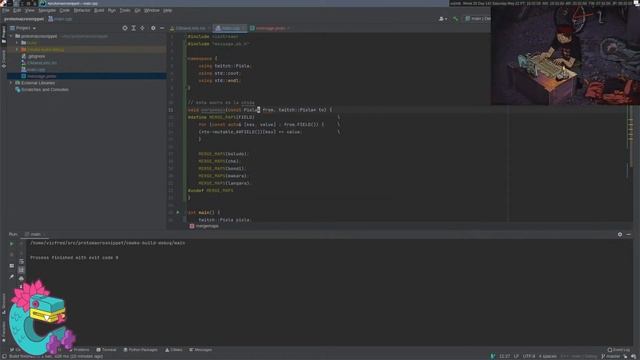The height and width of the screenshot is (360, 640).
Task: Open Project panel settings gear
Action: 153,28
